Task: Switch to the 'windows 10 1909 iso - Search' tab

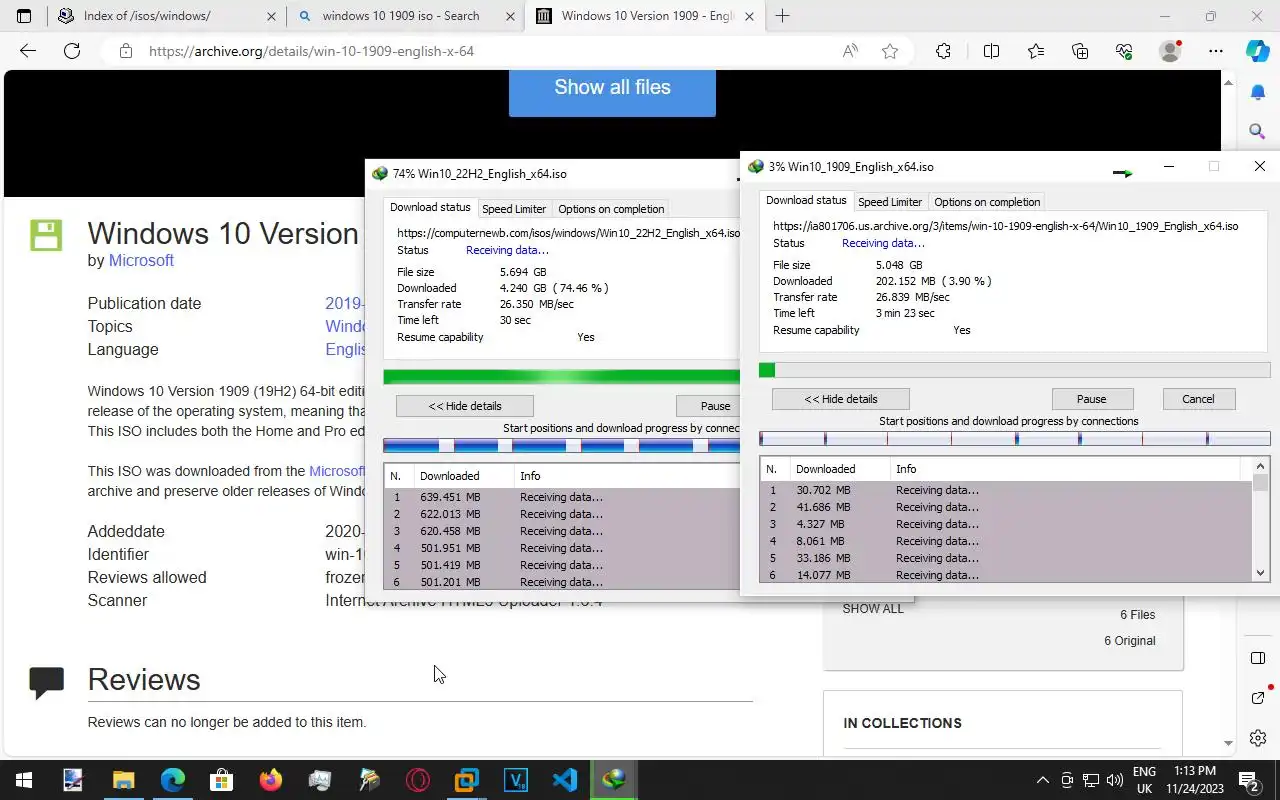Action: [400, 16]
